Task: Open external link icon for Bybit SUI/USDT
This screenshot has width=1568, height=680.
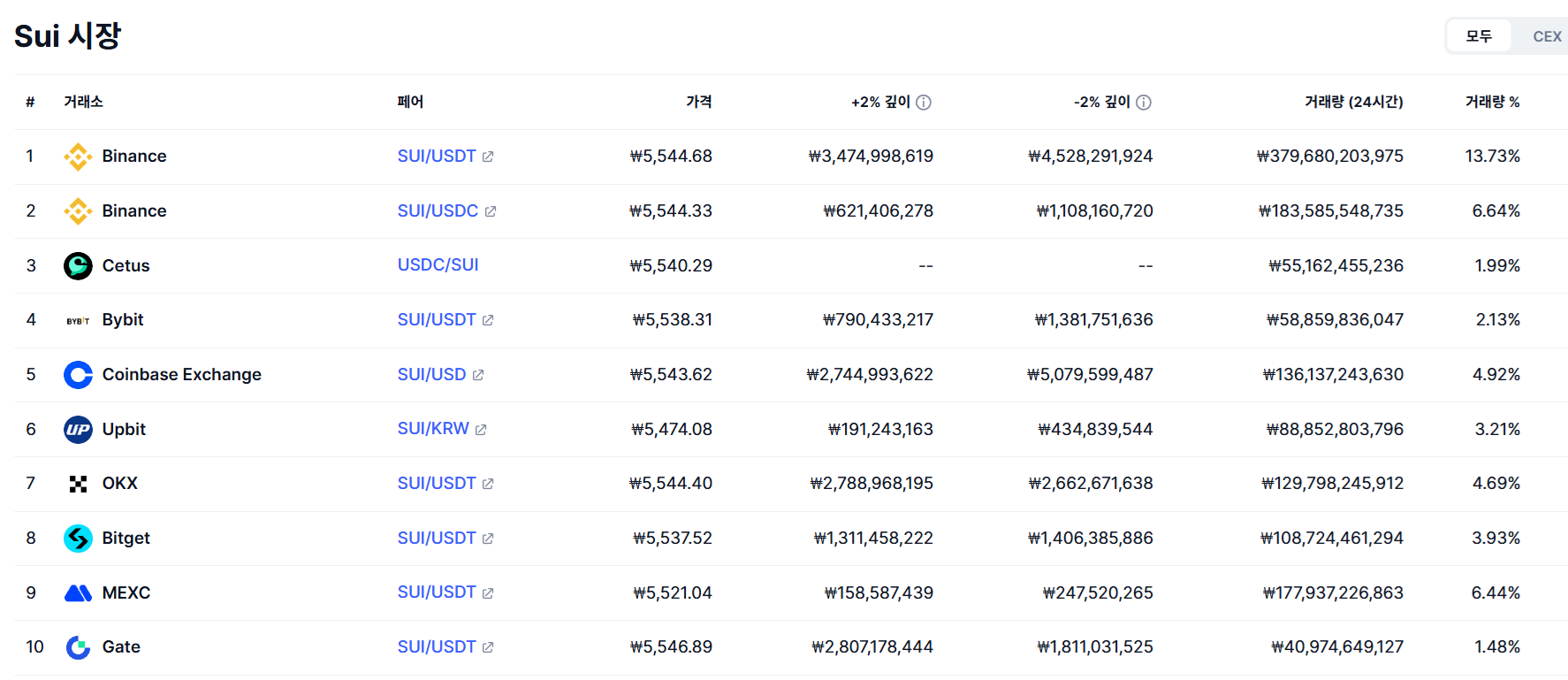Action: [488, 320]
